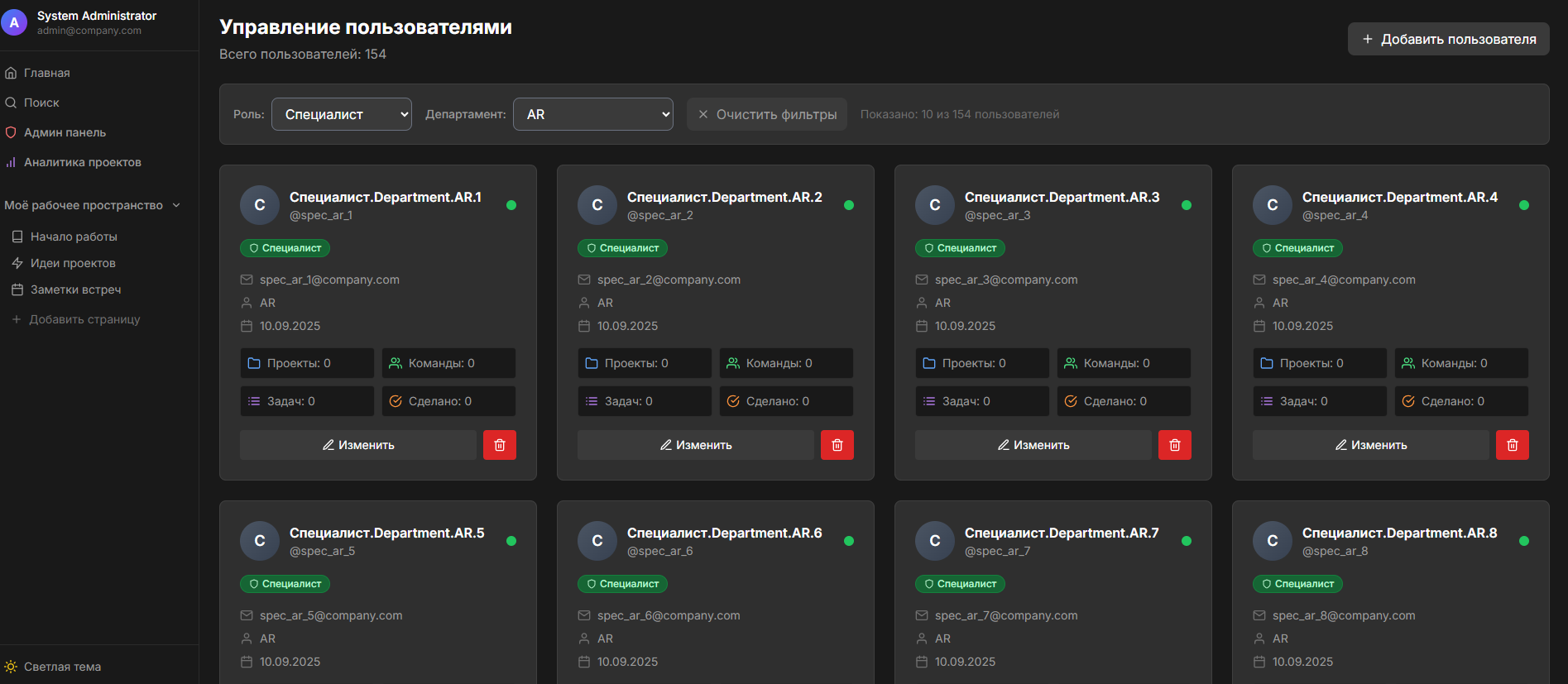Open the Заметки встреч page

(75, 289)
